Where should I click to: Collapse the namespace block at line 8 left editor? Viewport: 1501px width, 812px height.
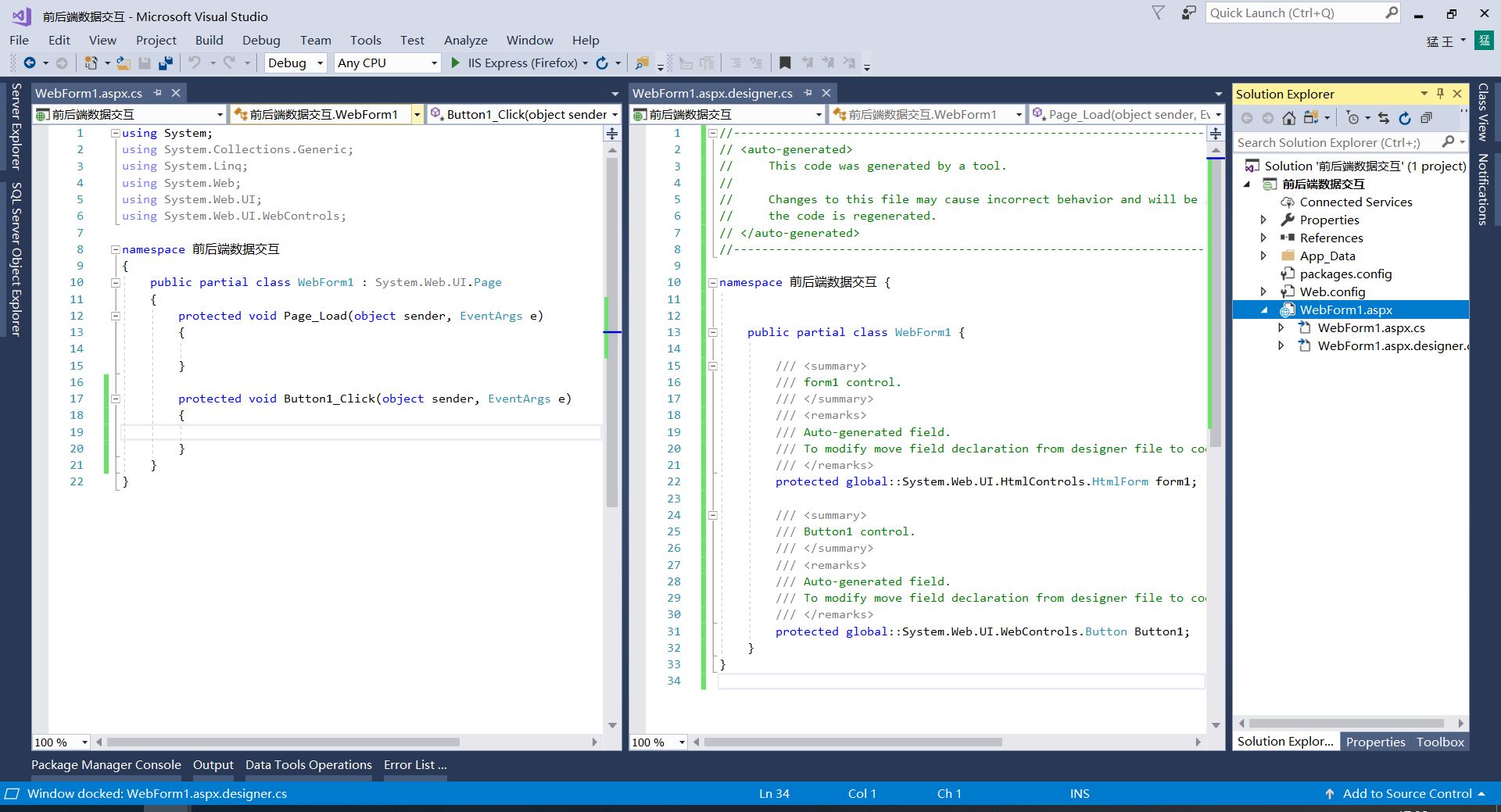pos(116,249)
